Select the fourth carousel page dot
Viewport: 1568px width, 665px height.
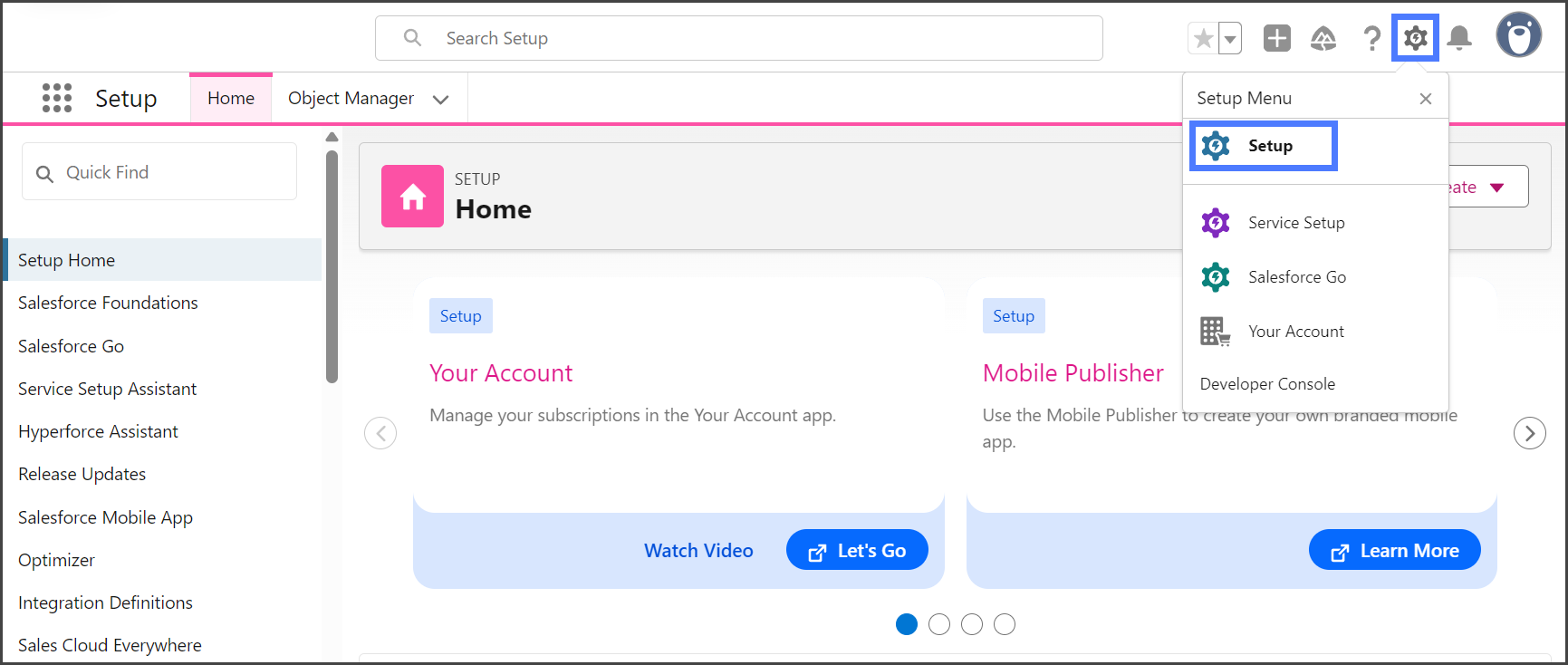tap(1005, 624)
